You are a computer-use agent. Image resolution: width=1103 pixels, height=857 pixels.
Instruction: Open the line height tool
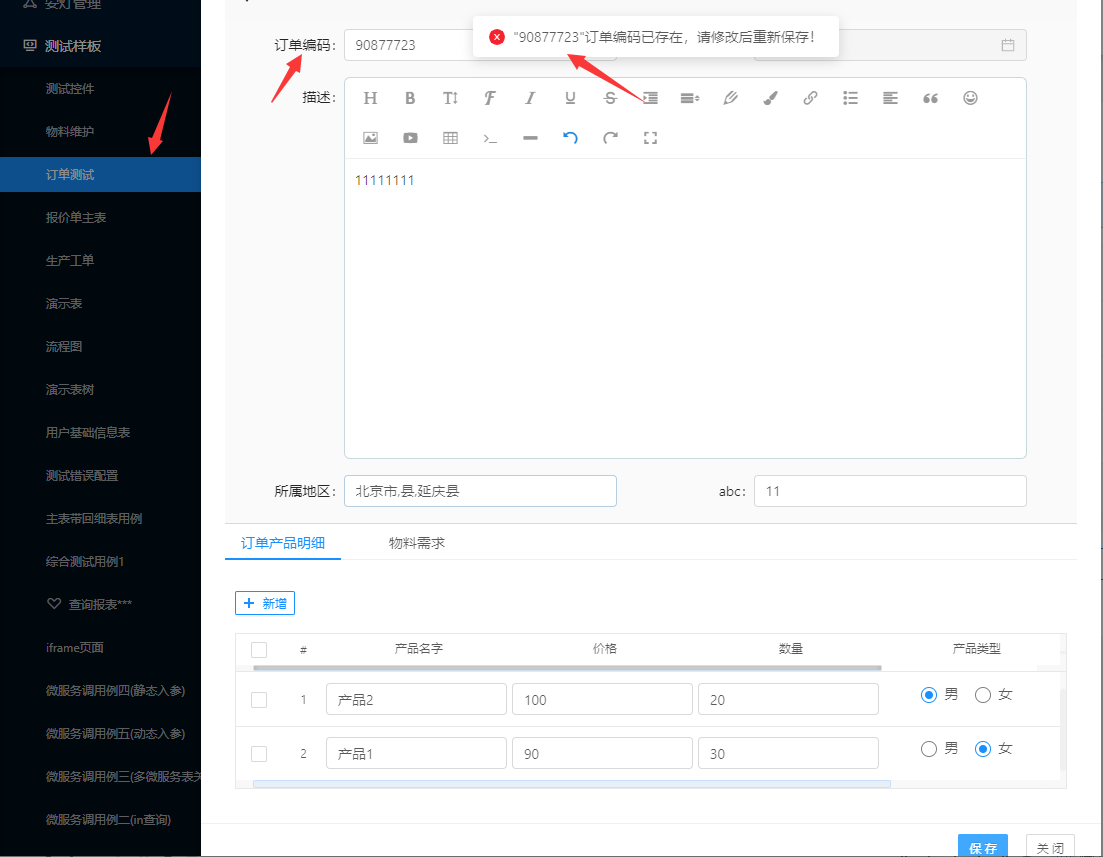[690, 98]
